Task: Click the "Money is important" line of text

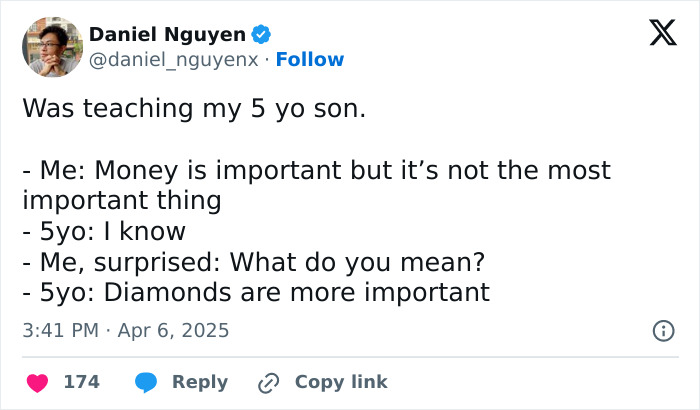Action: click(x=316, y=170)
